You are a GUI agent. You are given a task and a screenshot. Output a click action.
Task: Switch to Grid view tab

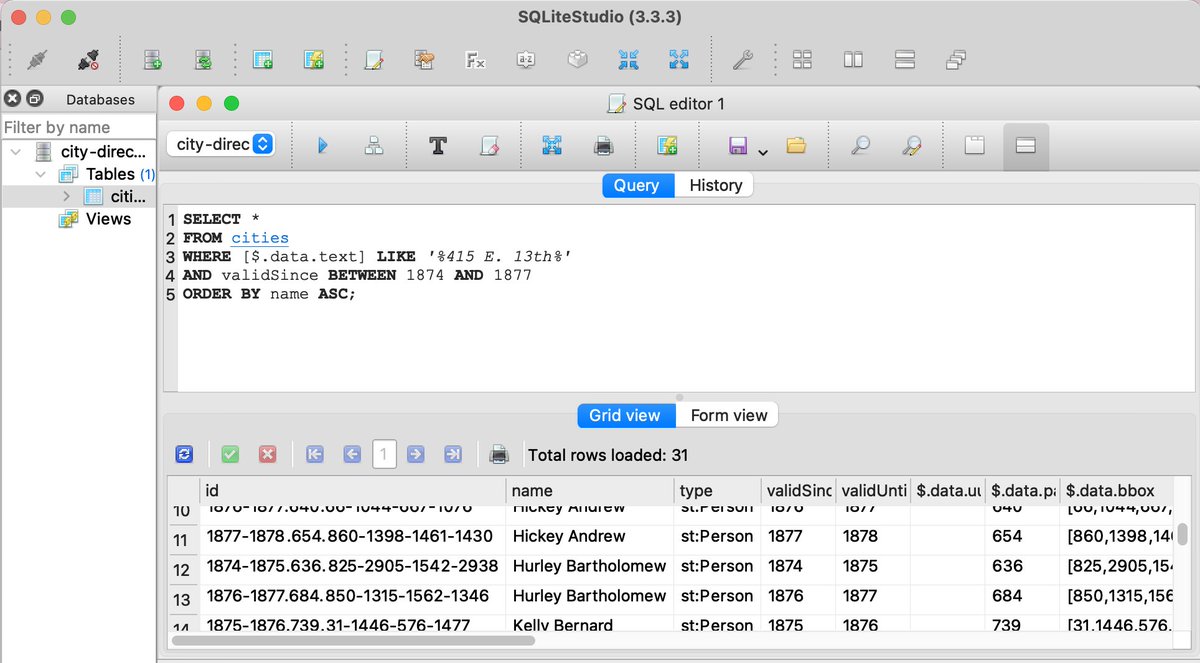pyautogui.click(x=625, y=415)
